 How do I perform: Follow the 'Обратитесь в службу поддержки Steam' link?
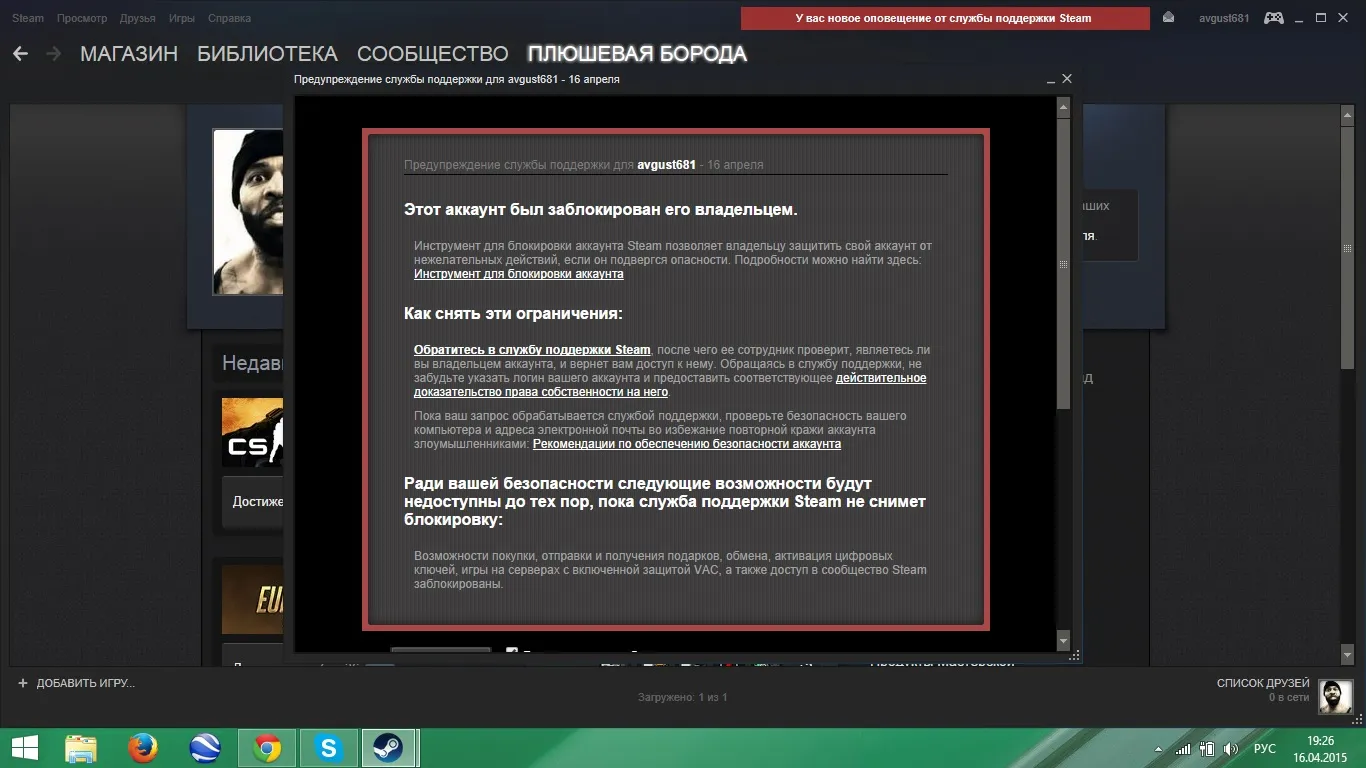(x=532, y=350)
